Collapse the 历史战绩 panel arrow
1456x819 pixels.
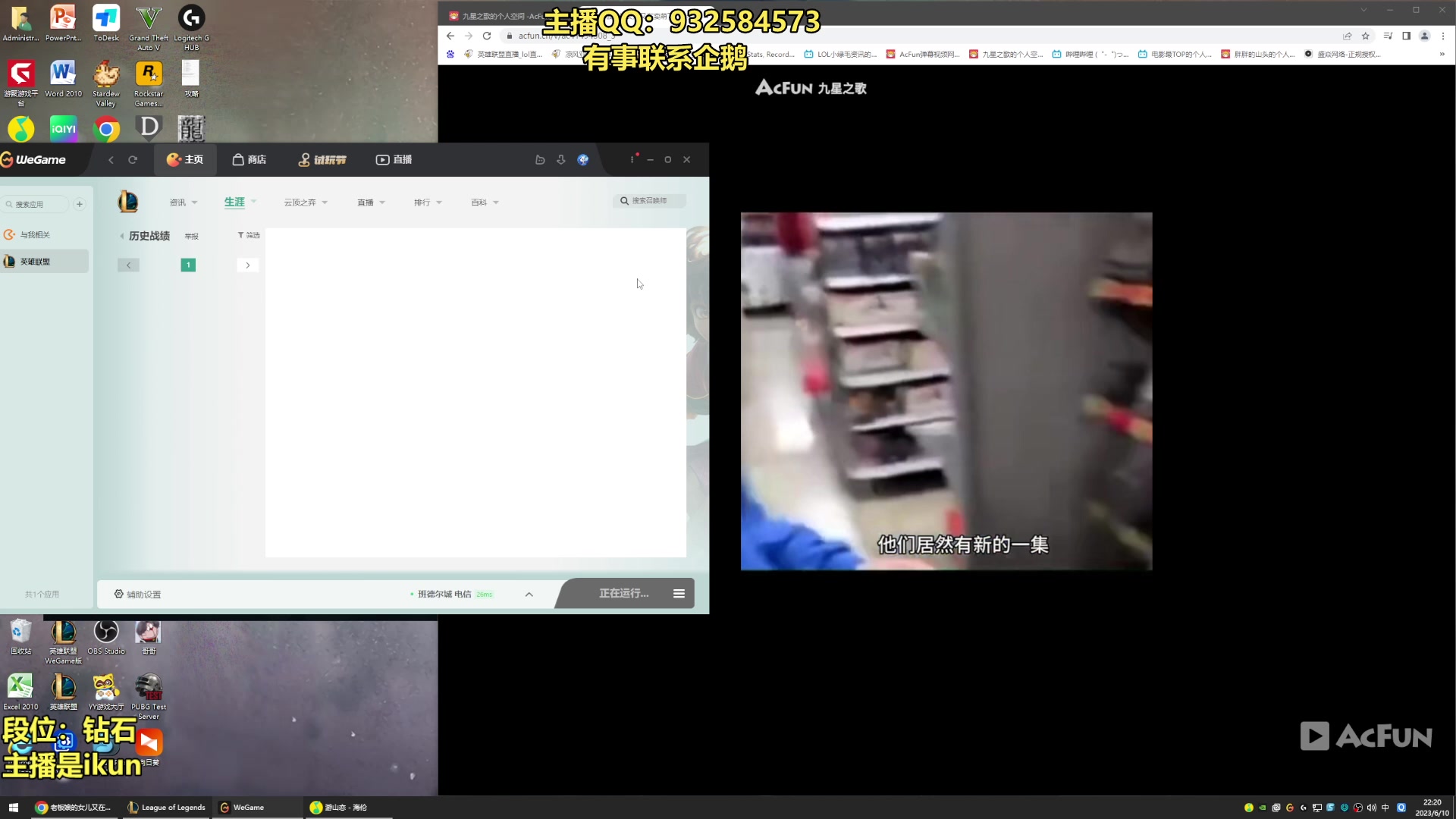[x=122, y=237]
